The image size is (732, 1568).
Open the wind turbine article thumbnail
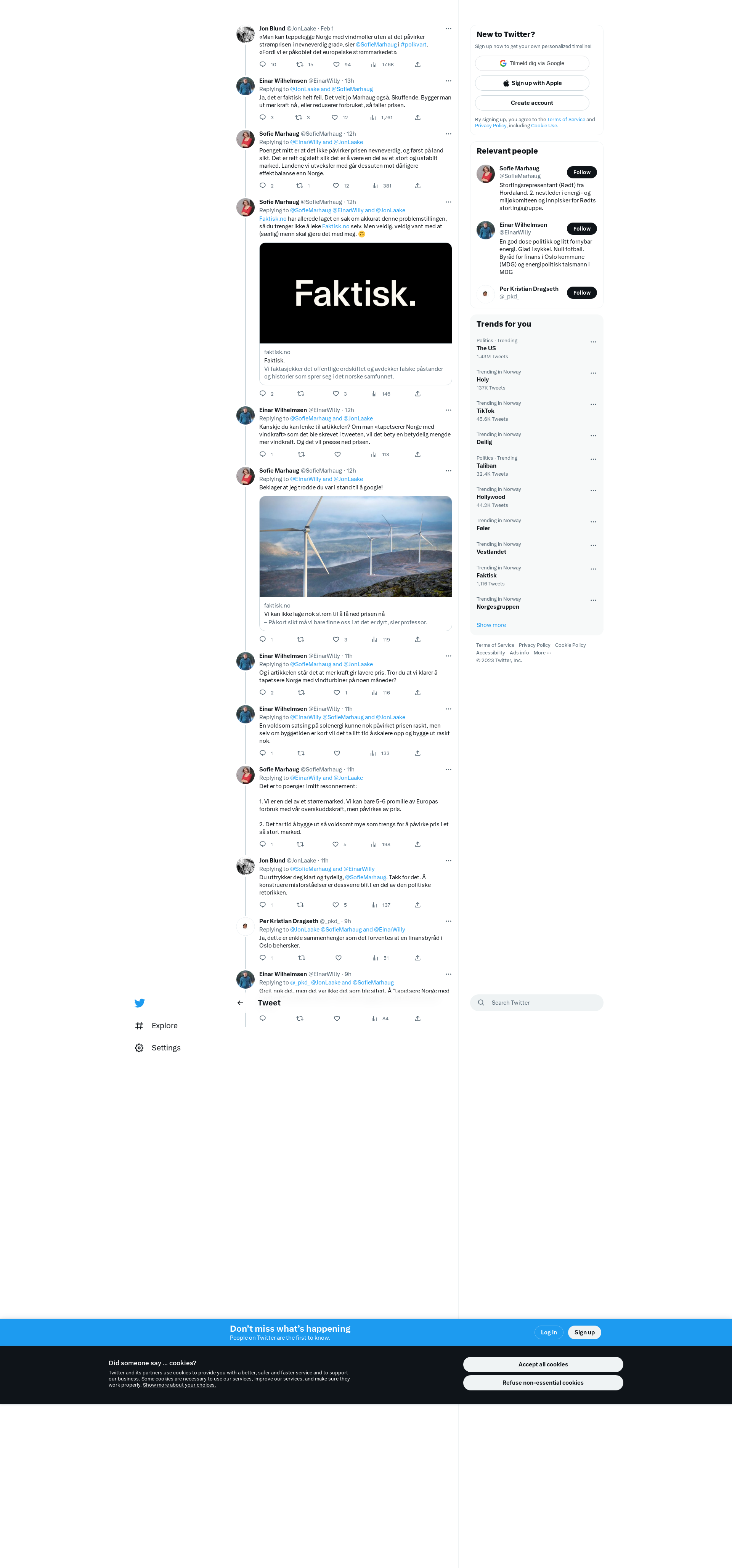pos(356,547)
